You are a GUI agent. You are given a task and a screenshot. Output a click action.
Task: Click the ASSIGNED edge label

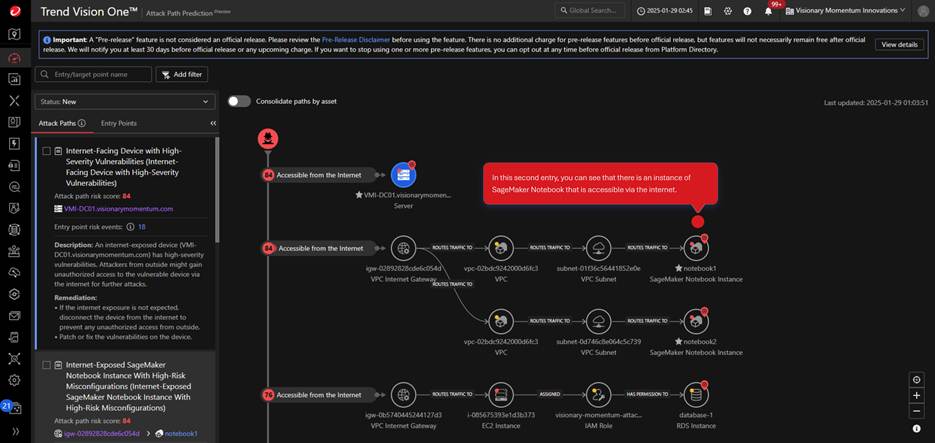pos(550,394)
